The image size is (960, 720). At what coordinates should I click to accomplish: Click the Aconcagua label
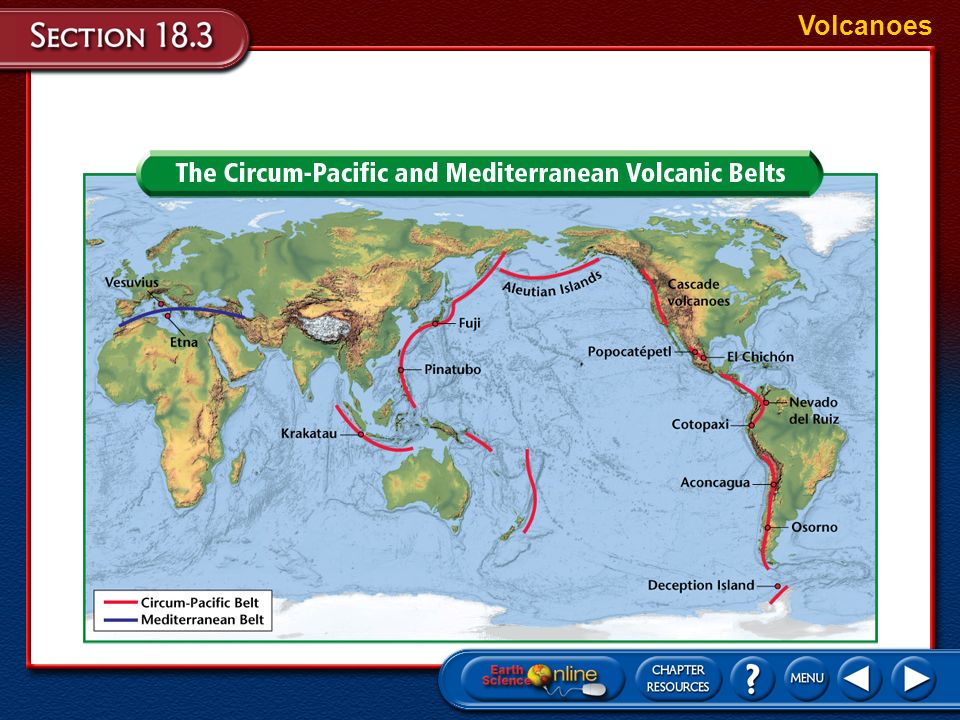point(715,482)
